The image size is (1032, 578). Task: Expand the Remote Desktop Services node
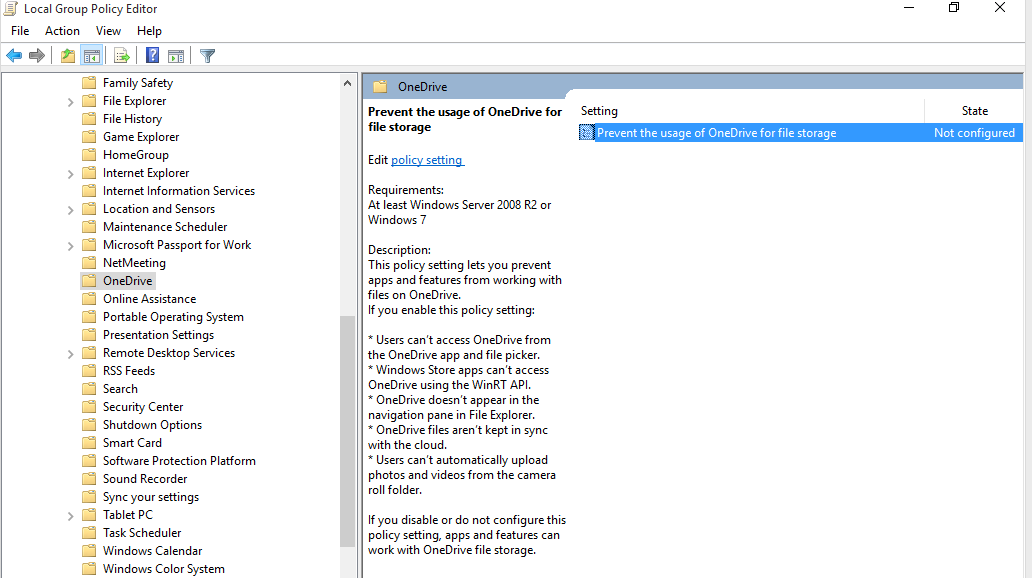(70, 354)
